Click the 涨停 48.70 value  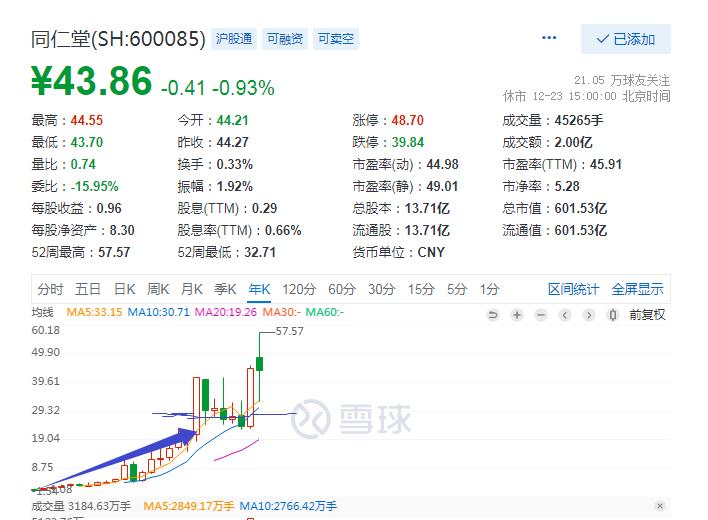tap(408, 121)
